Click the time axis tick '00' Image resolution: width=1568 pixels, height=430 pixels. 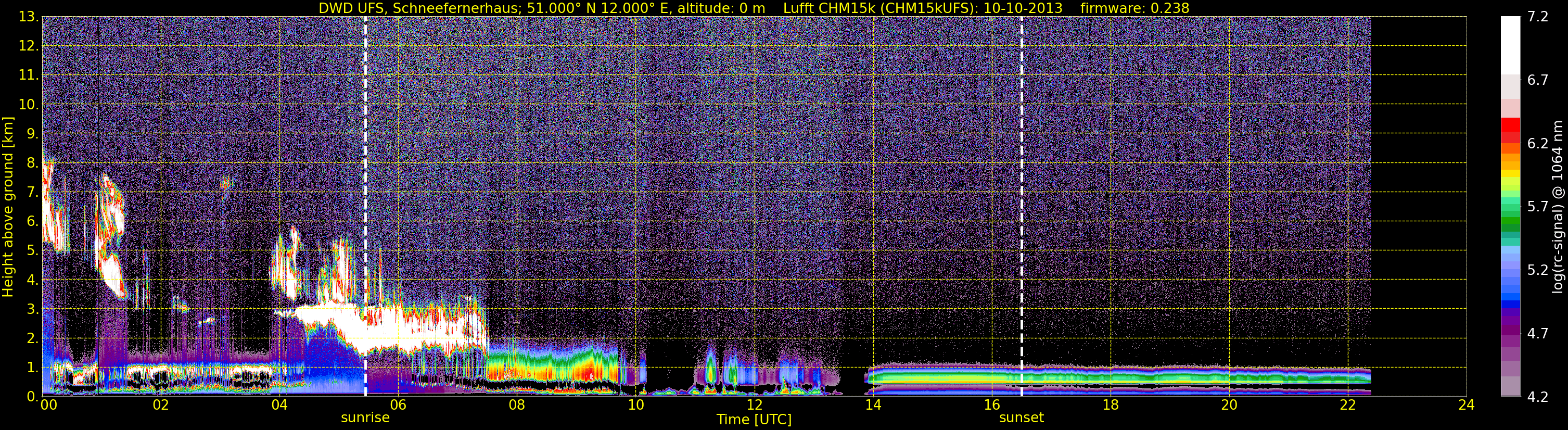pyautogui.click(x=49, y=405)
